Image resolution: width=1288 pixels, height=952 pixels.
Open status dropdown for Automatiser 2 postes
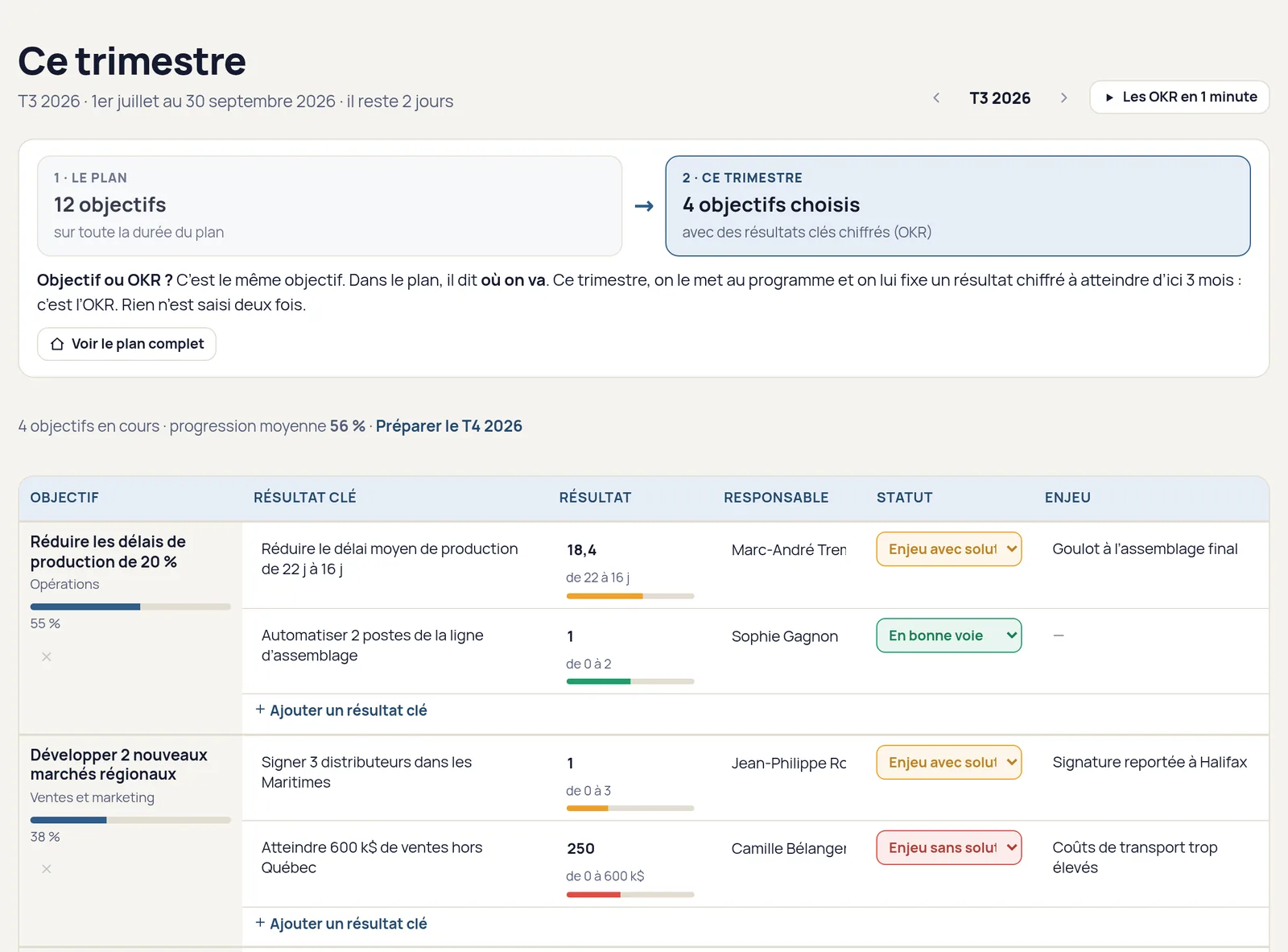pos(949,635)
